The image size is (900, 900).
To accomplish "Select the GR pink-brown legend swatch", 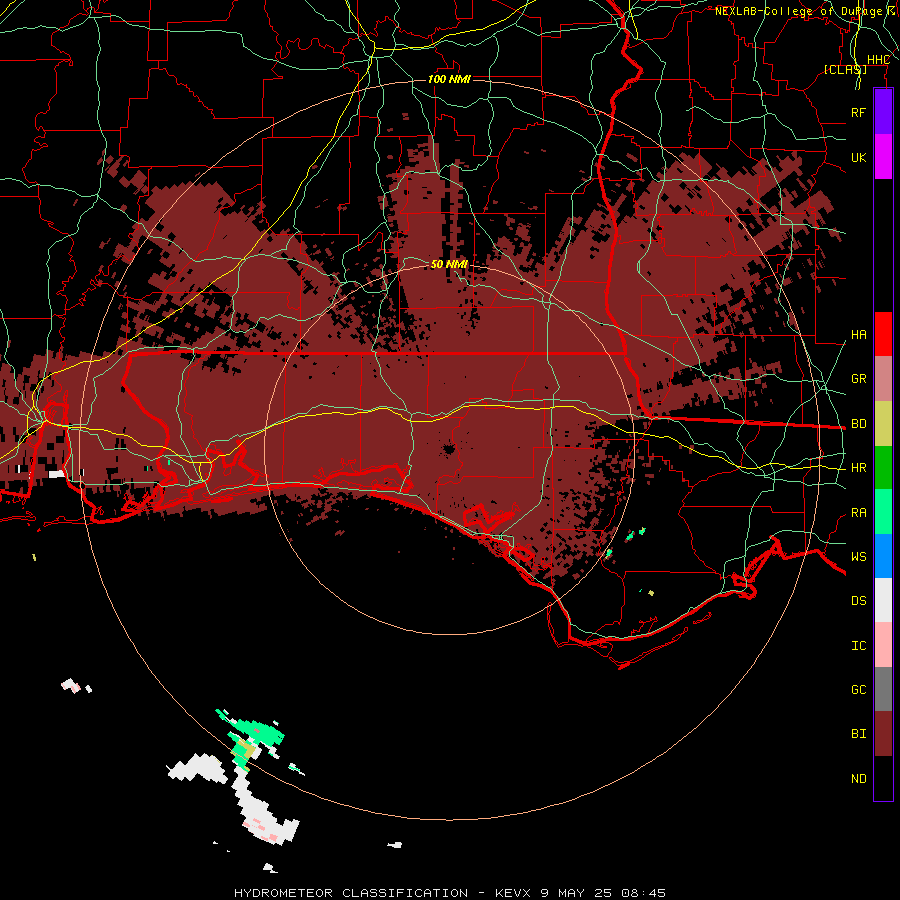I will pyautogui.click(x=883, y=379).
